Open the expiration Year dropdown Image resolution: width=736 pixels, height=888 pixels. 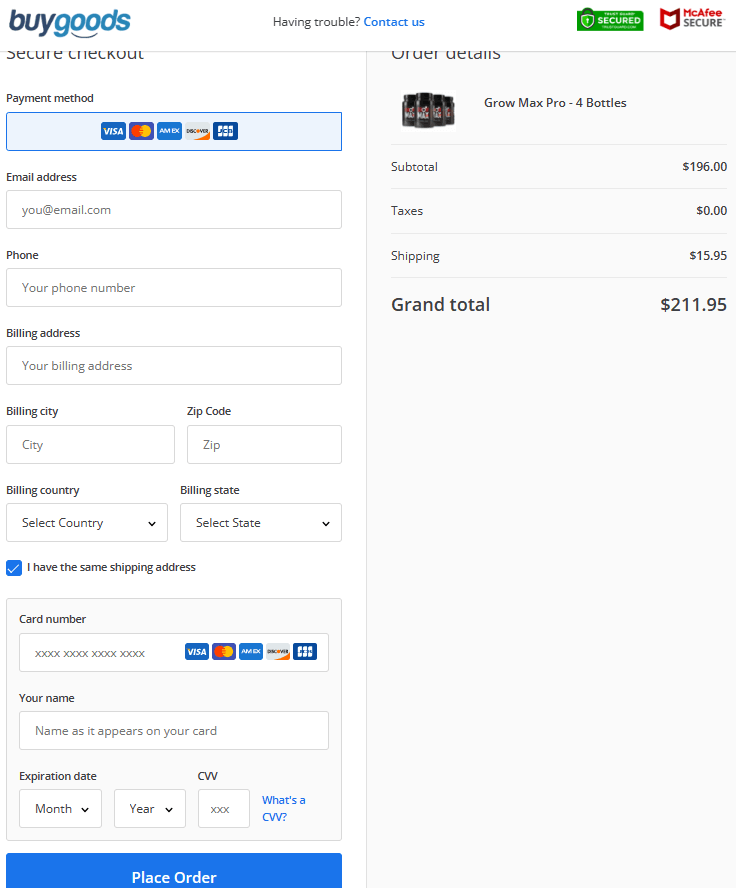[x=149, y=808]
